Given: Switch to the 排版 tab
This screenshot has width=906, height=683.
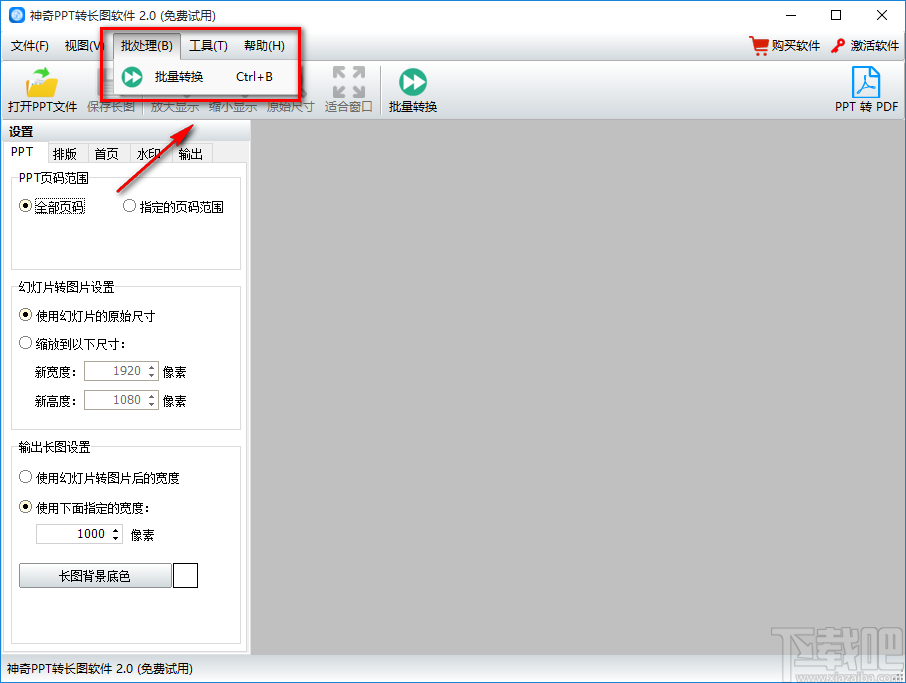Looking at the screenshot, I should coord(65,154).
